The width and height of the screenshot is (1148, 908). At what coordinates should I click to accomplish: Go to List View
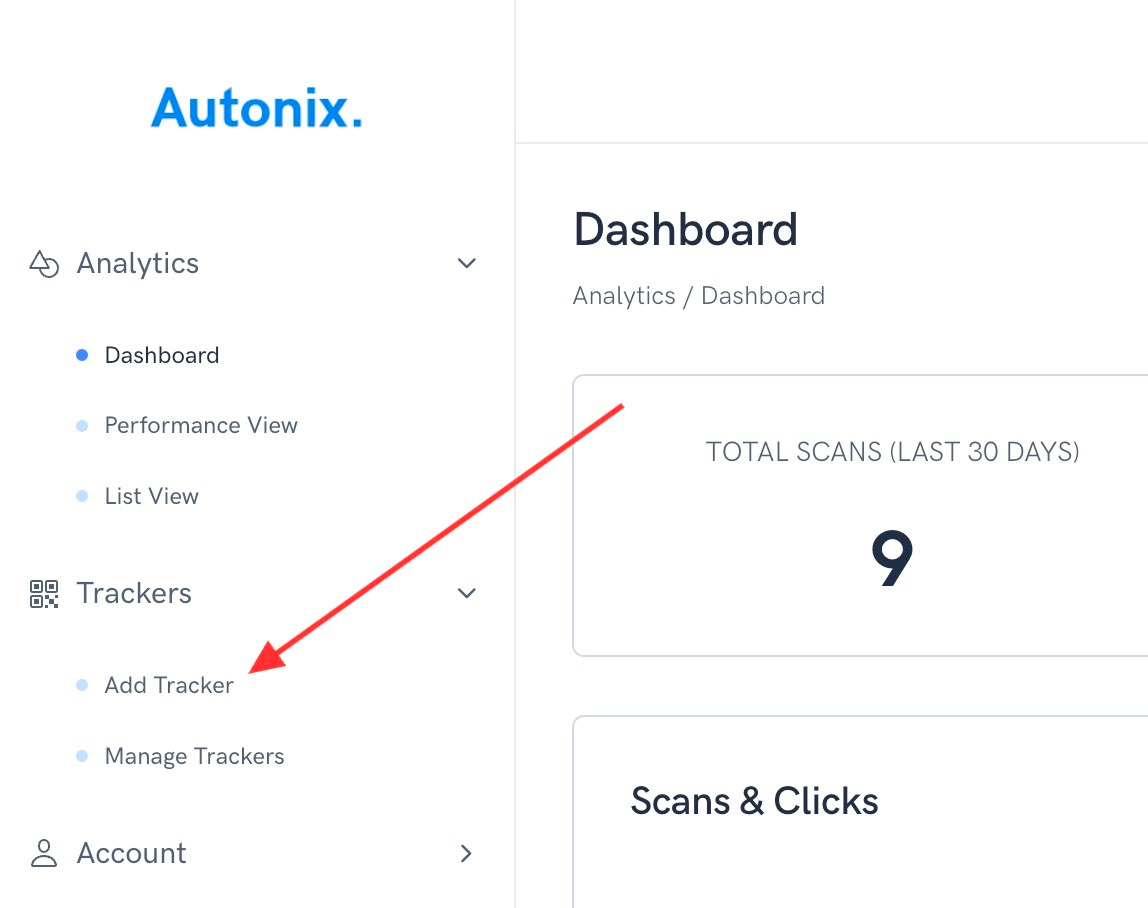152,496
